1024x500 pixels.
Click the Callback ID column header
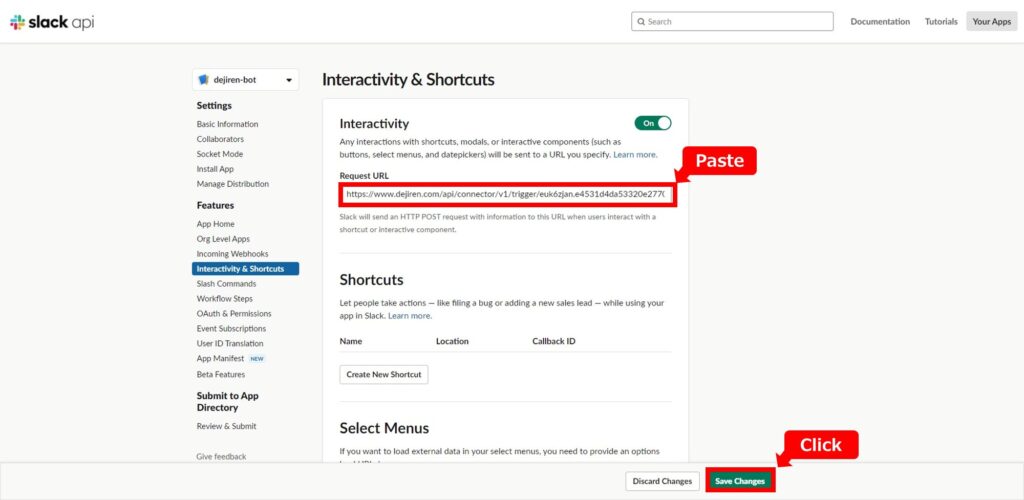554,341
